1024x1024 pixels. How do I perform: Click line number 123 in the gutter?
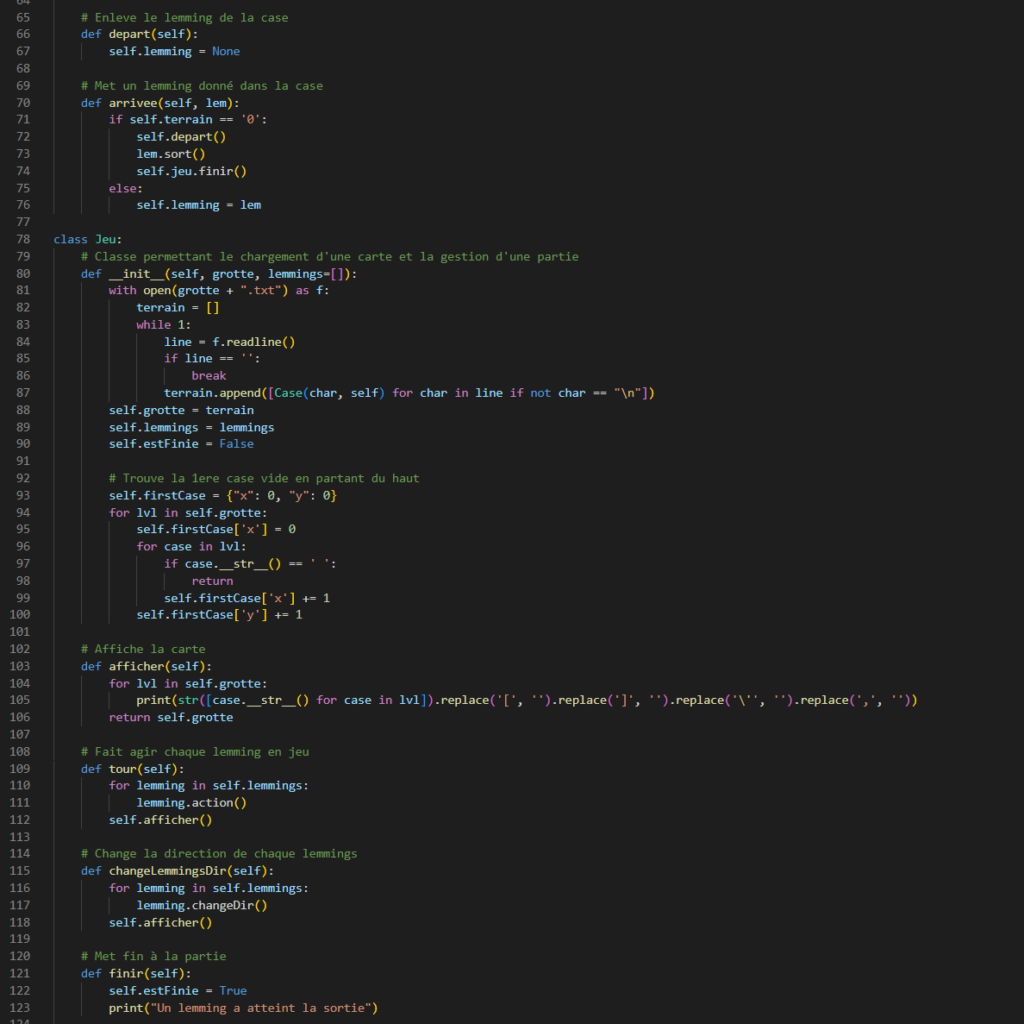point(20,1007)
